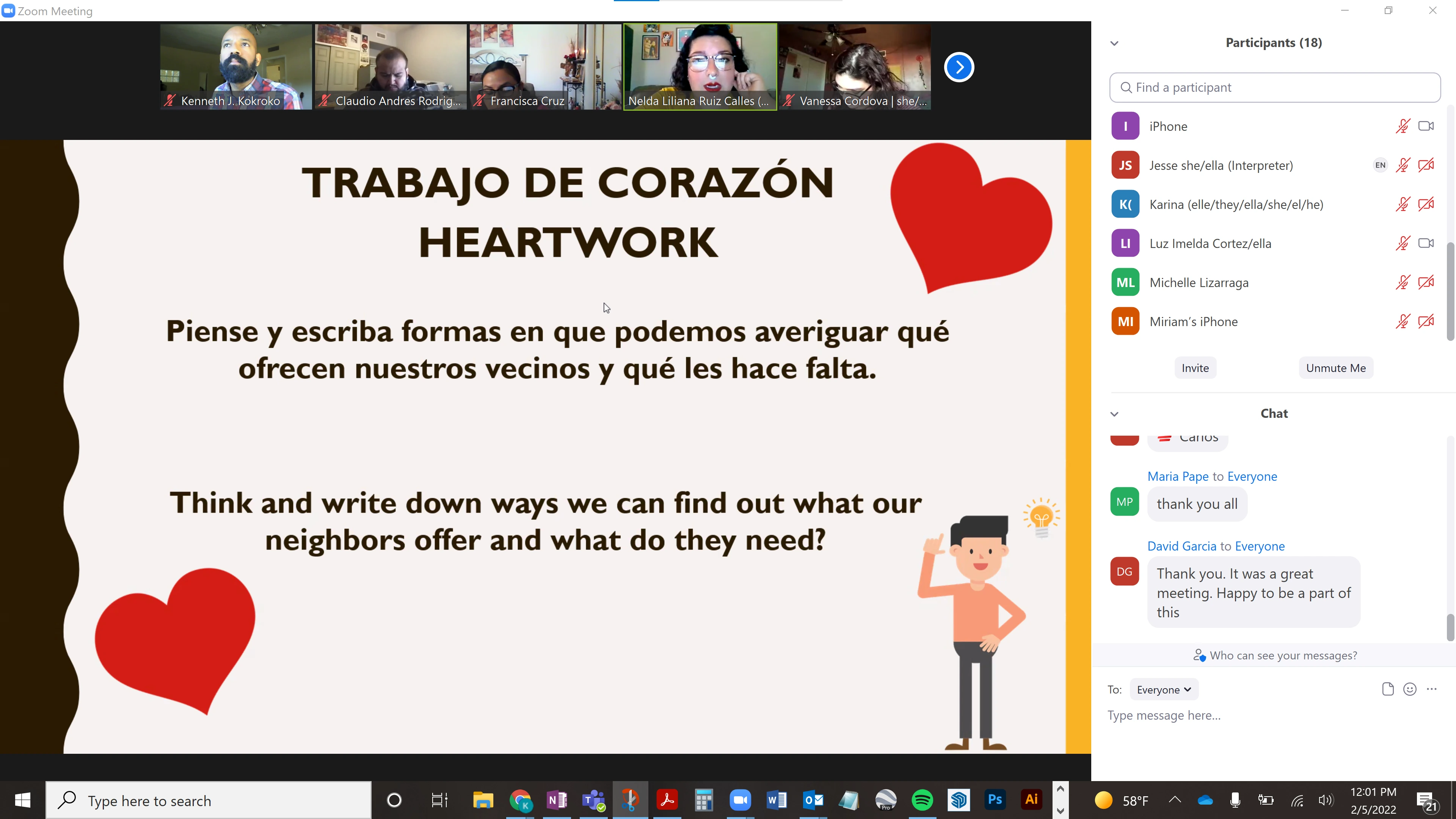Select Miriam's iPhone participant entry

(x=1193, y=322)
